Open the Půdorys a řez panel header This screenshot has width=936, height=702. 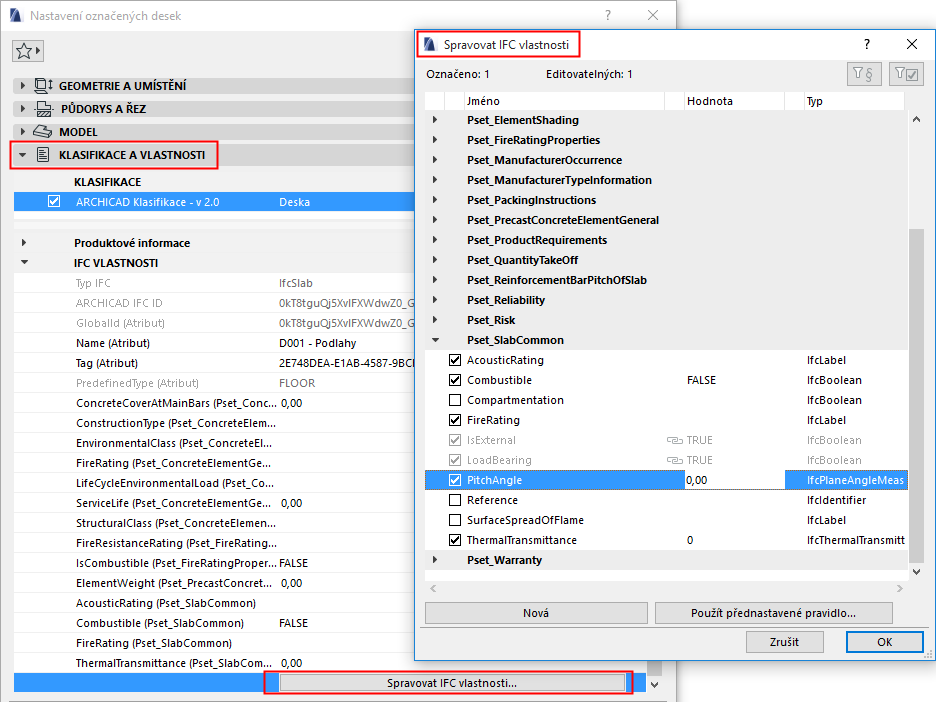coord(213,109)
